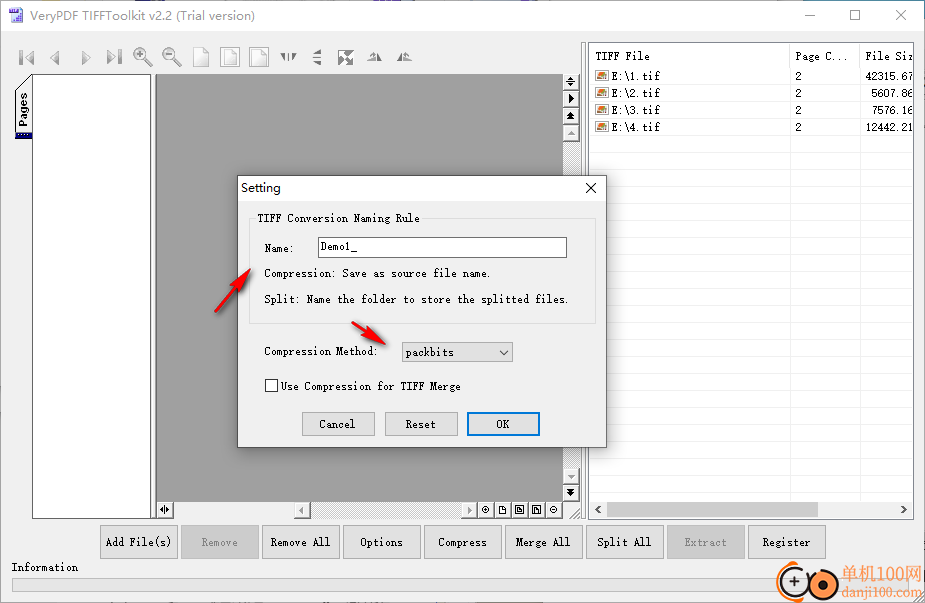Click the circle-dot icon below viewer

tap(486, 510)
